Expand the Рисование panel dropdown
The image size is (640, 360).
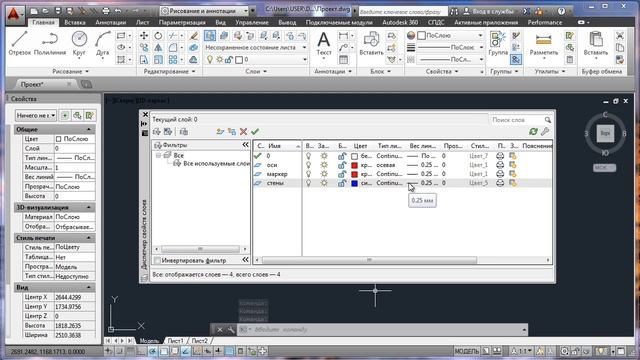click(71, 71)
